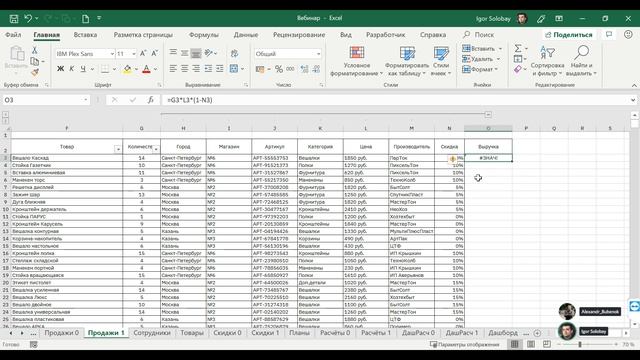Image resolution: width=640 pixels, height=360 pixels.
Task: Adjust the zoom slider in status bar
Action: tap(580, 344)
